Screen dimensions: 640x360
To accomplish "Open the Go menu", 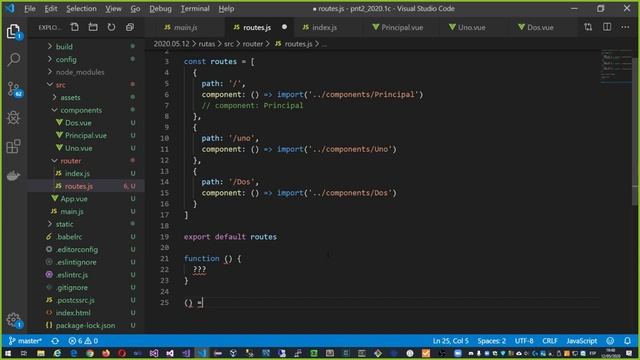I will 135,9.
